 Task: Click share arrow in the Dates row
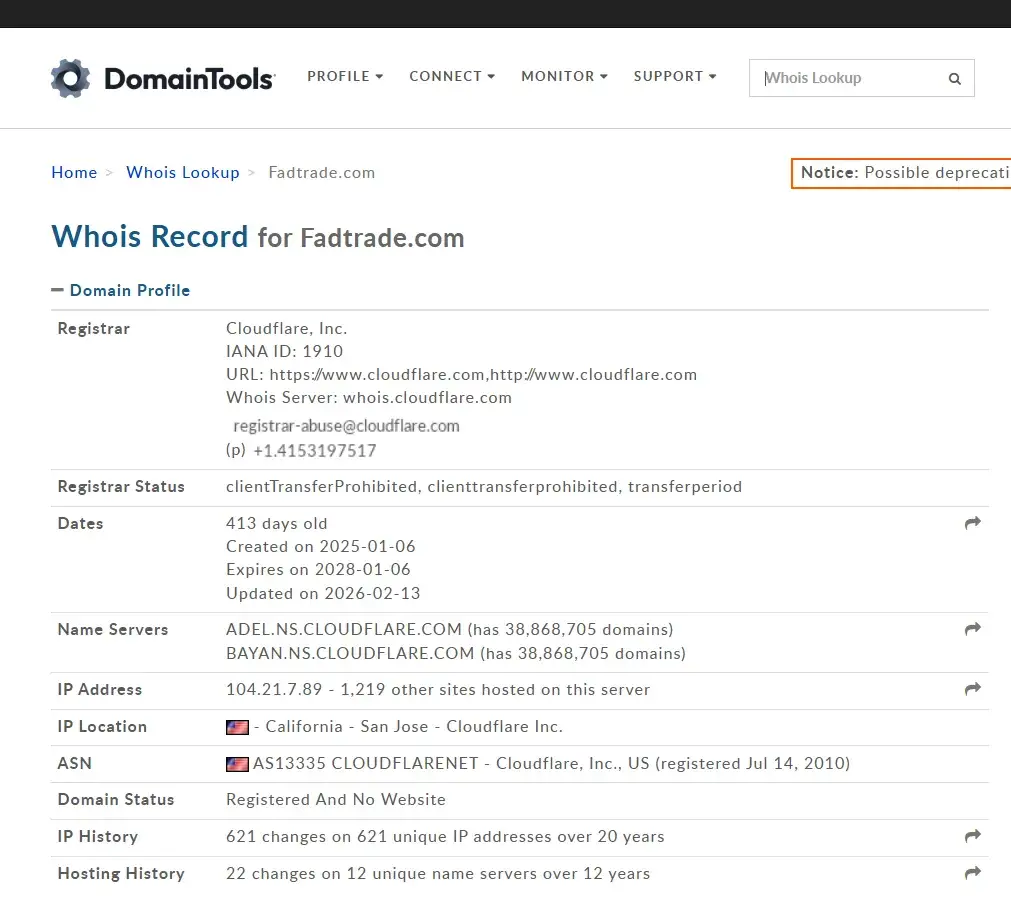pos(973,523)
